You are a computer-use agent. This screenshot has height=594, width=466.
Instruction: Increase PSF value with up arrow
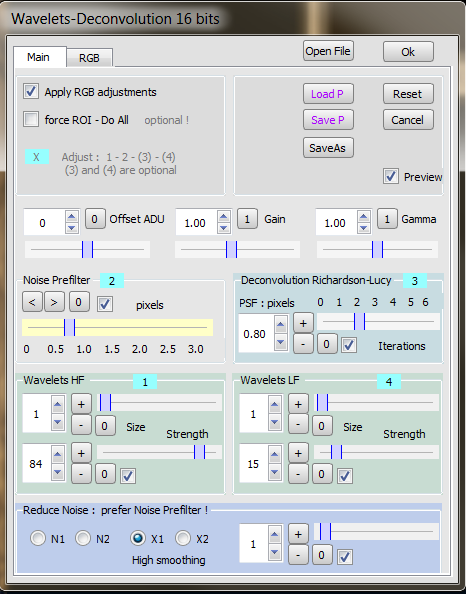[281, 325]
